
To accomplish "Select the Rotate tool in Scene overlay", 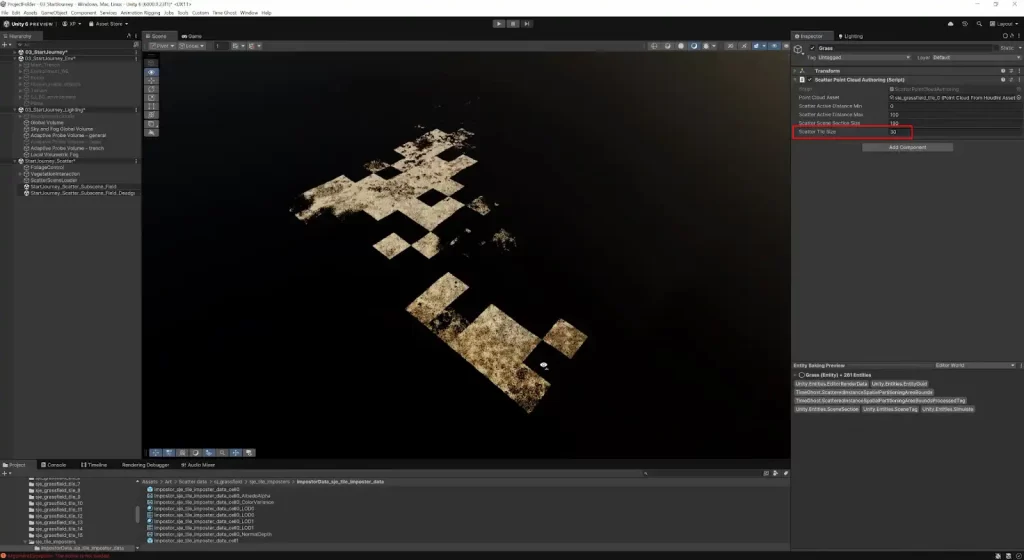I will (x=152, y=89).
